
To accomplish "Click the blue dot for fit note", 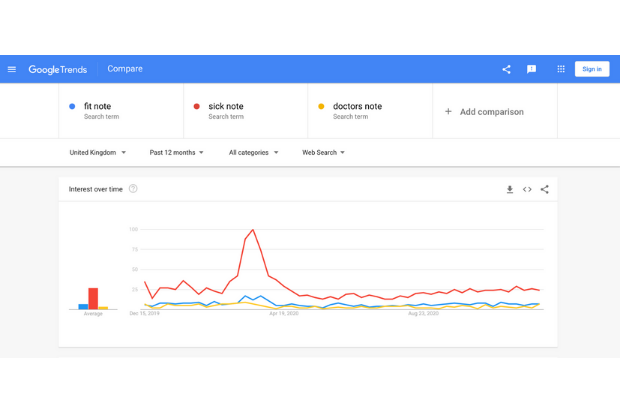I will point(72,106).
